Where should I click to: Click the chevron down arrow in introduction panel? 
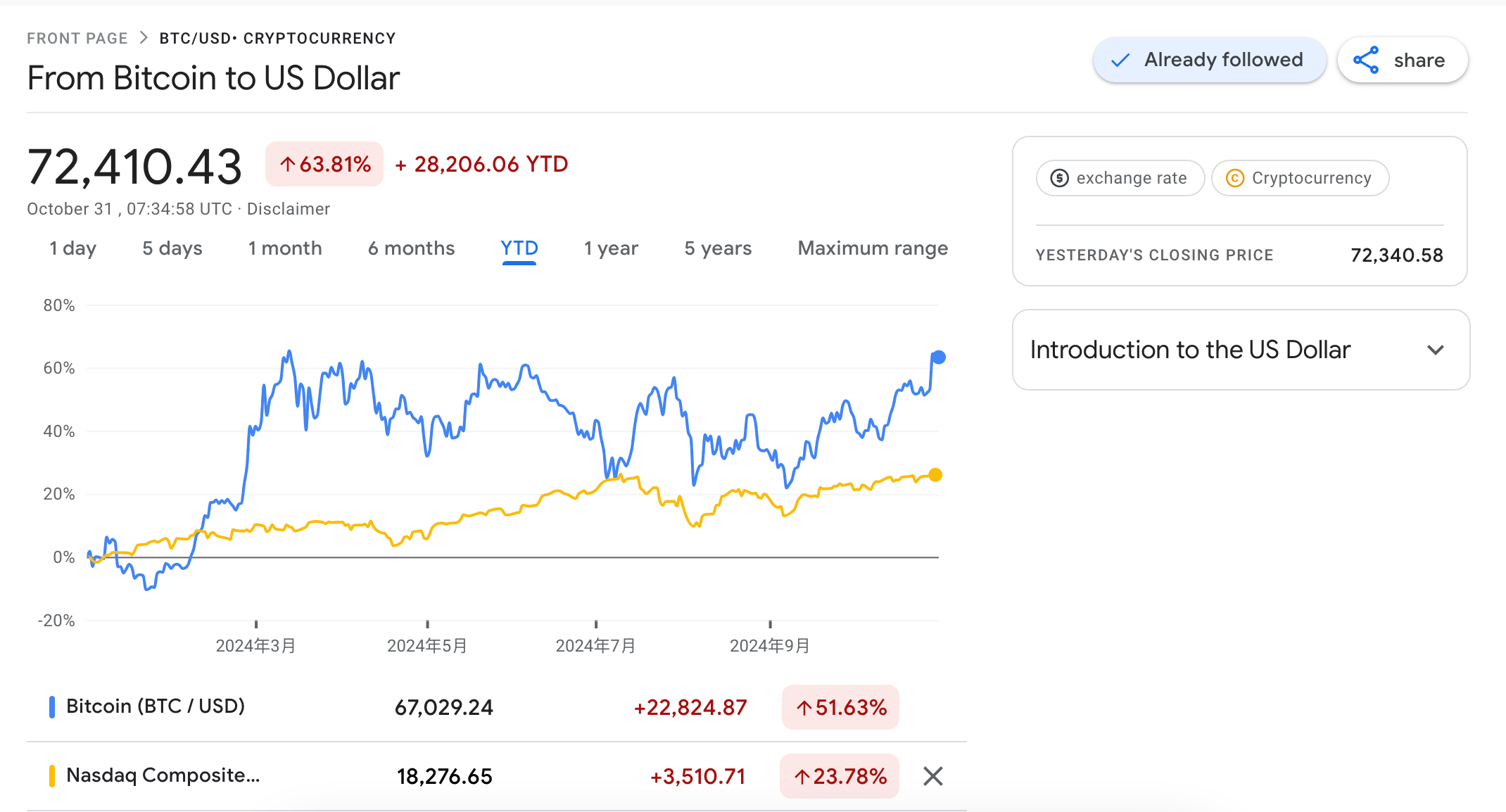point(1436,350)
